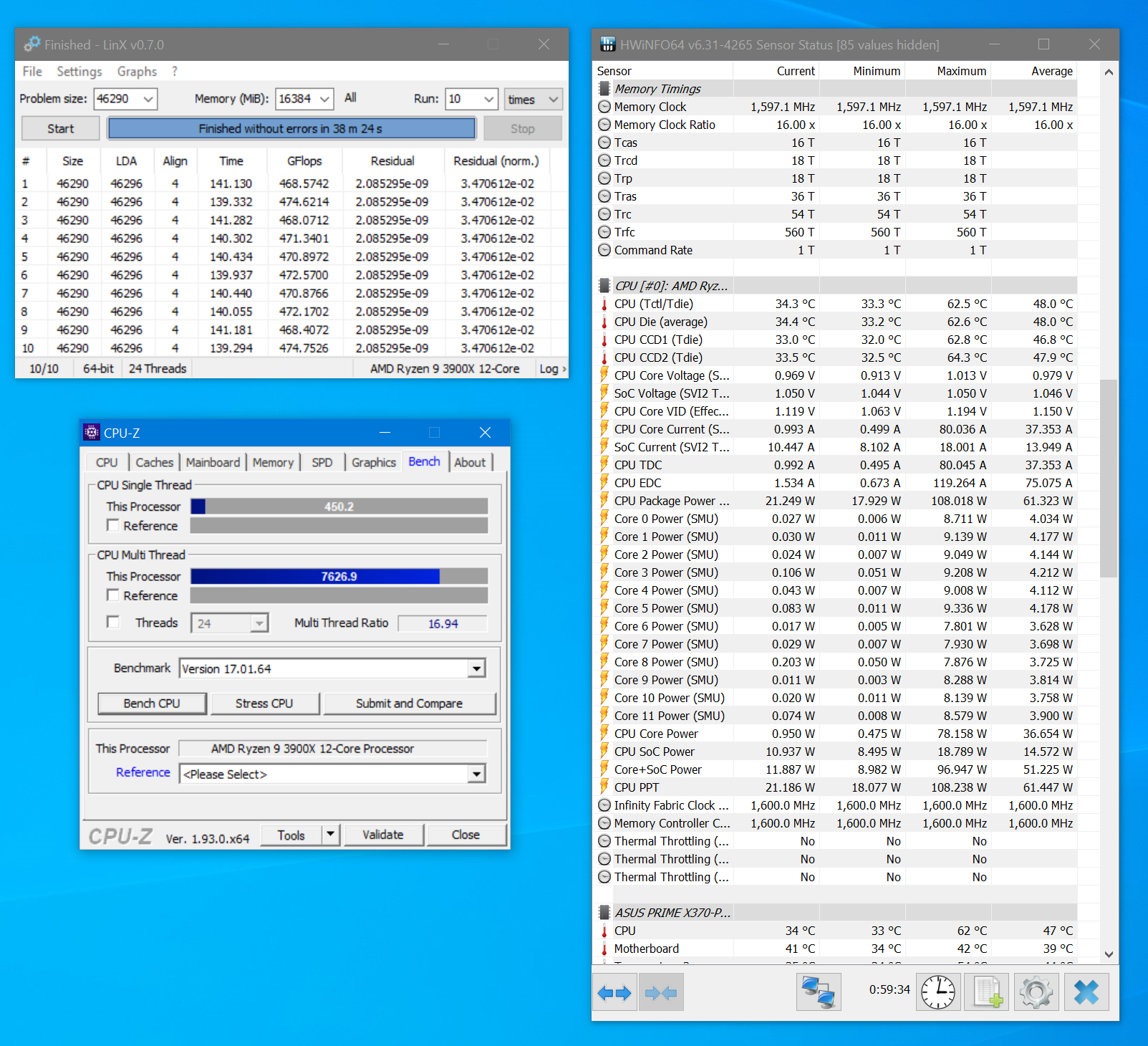
Task: Click the CPU Single Thread 450.2 score bar
Action: 339,507
